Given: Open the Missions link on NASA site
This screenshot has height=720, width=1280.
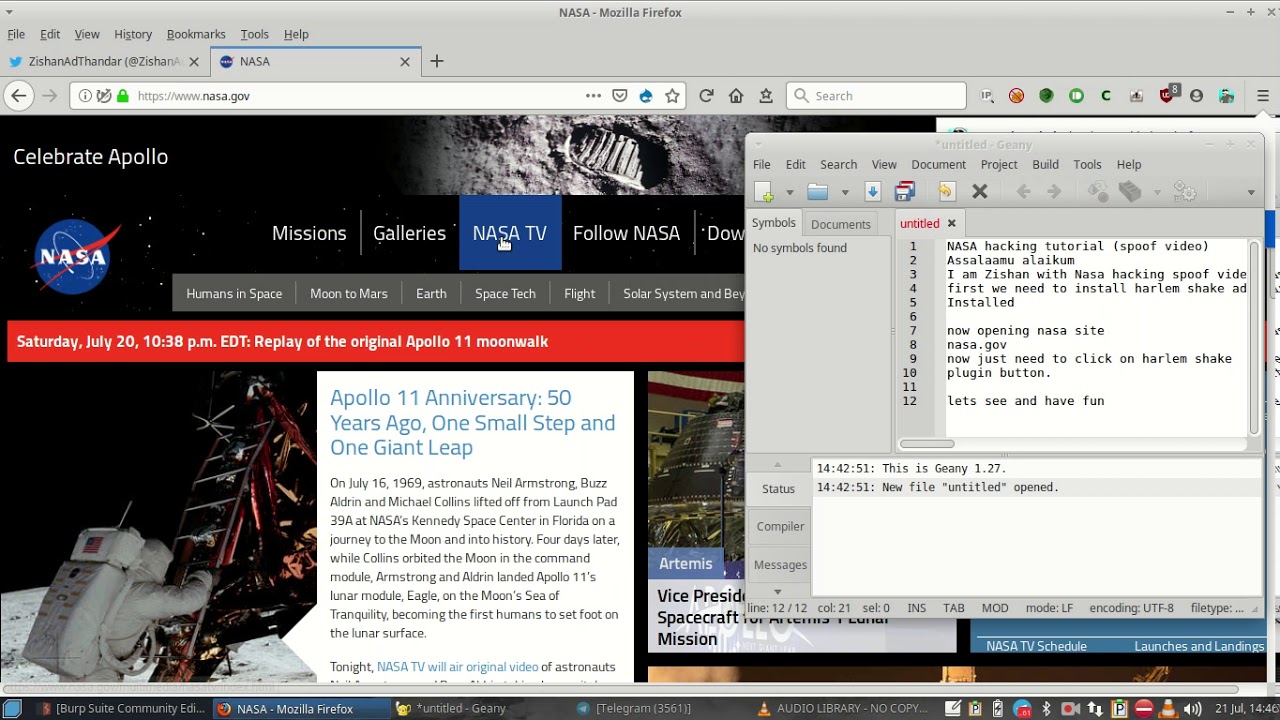Looking at the screenshot, I should point(309,233).
